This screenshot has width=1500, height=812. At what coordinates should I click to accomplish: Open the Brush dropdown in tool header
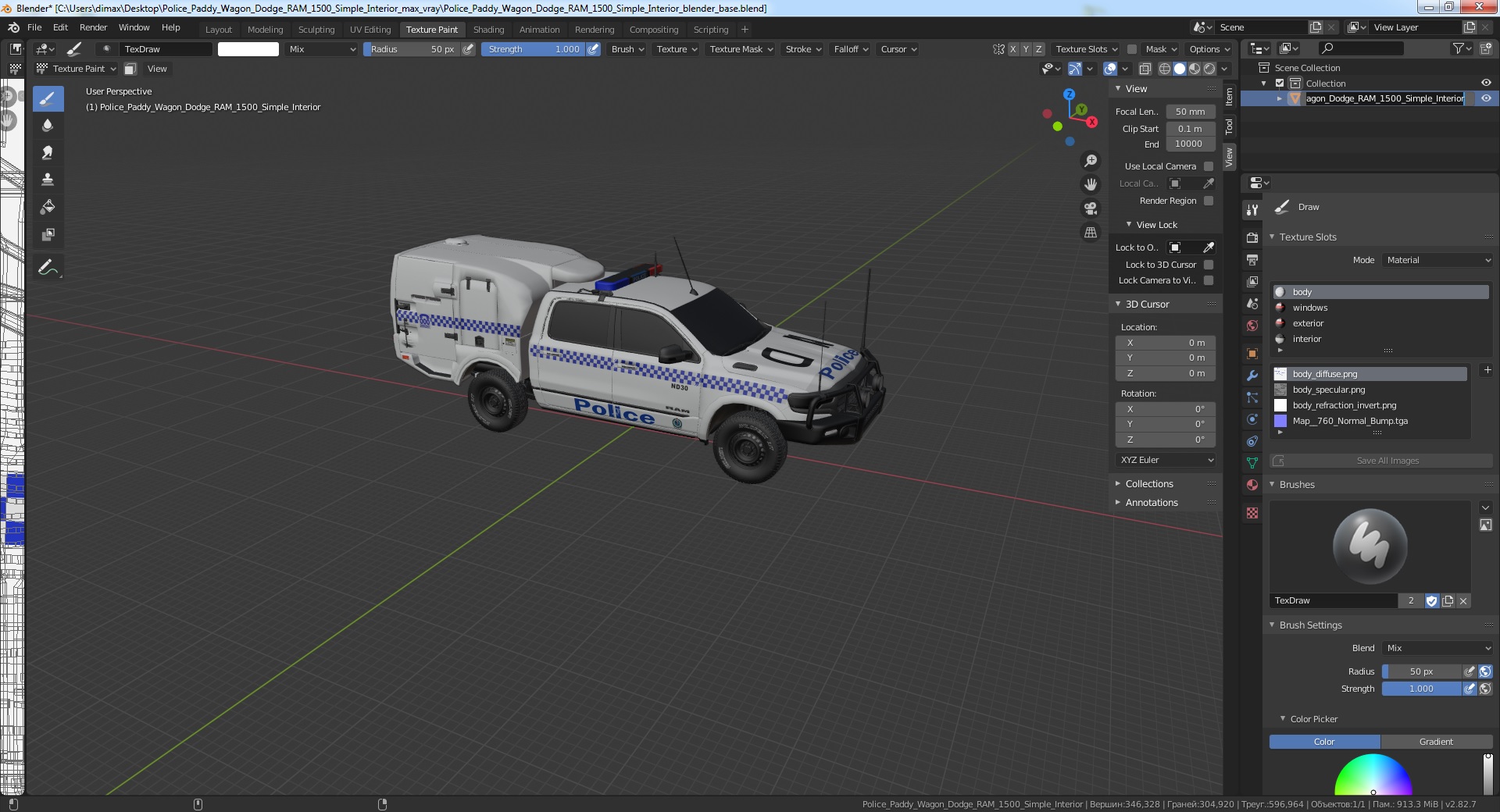tap(627, 49)
